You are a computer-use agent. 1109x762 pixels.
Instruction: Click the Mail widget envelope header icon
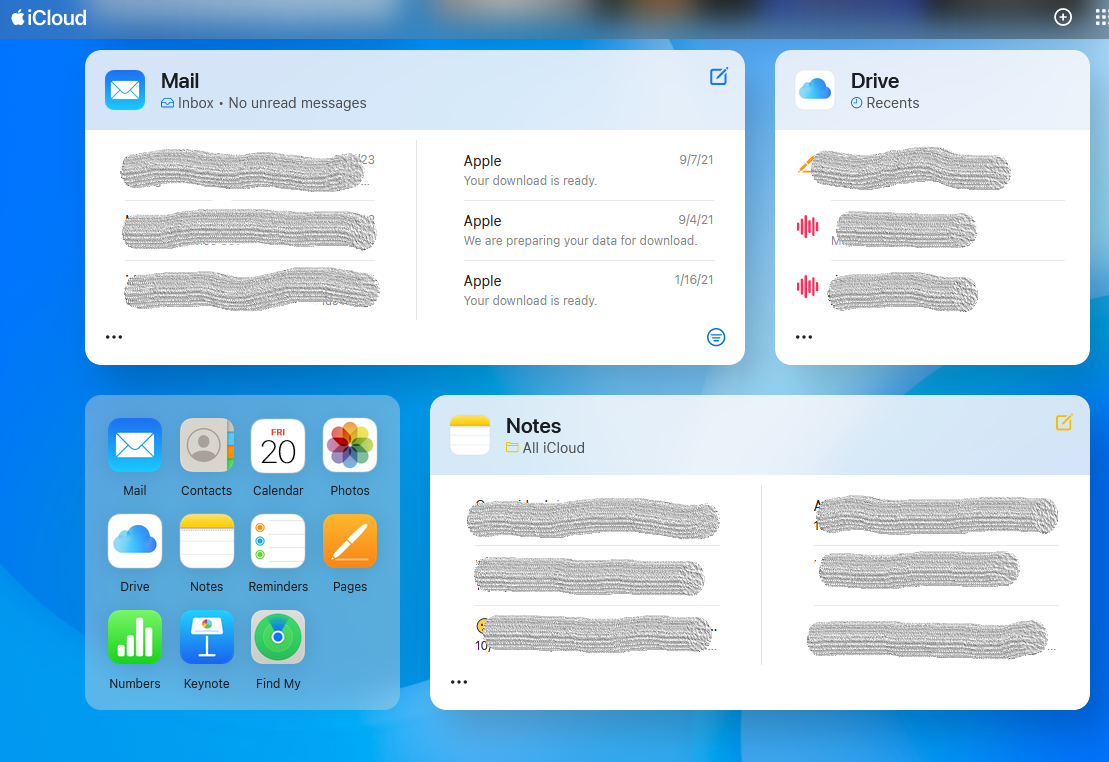click(125, 90)
